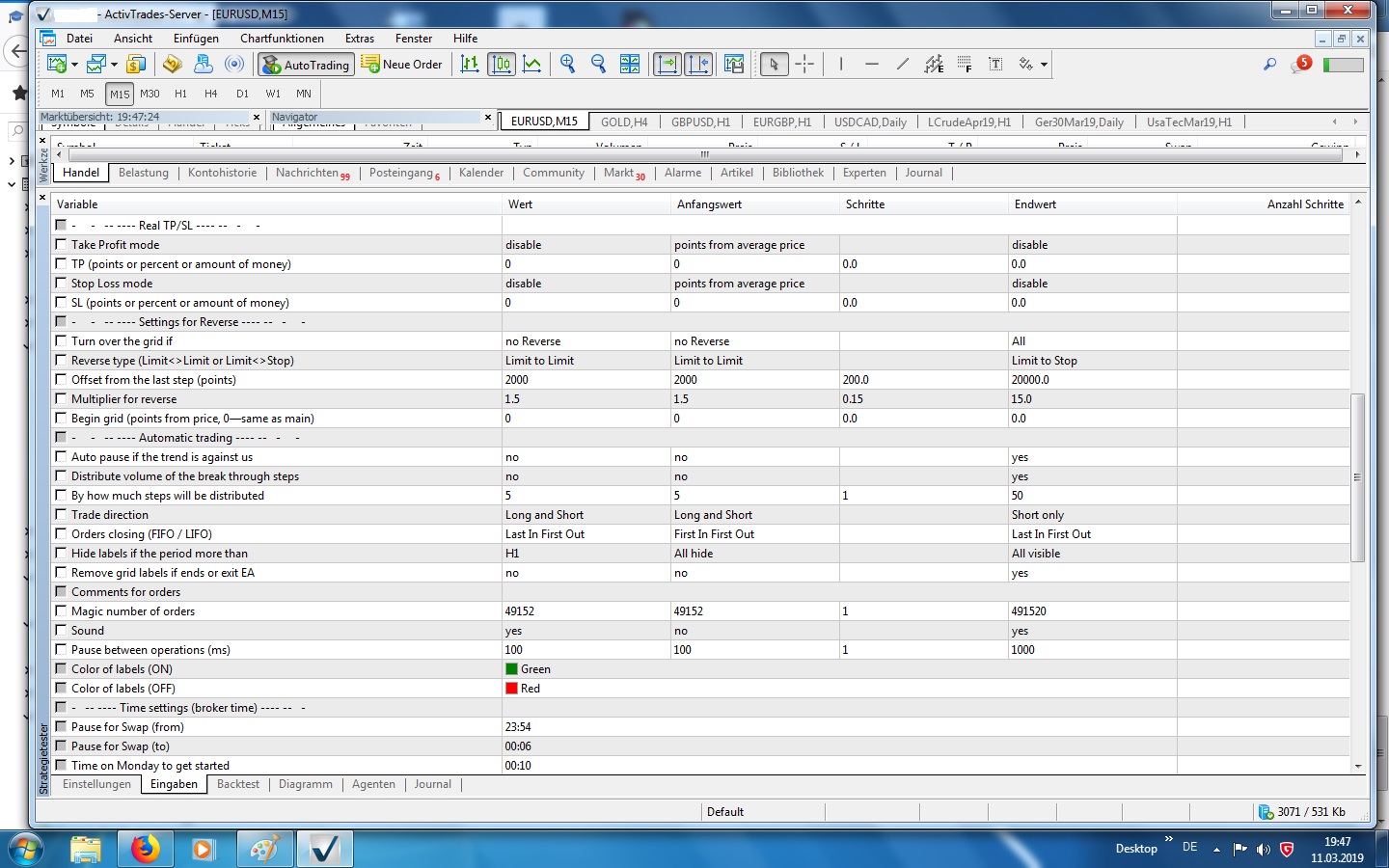This screenshot has height=868, width=1389.
Task: Open chat notifications with 5 badge
Action: [1301, 65]
